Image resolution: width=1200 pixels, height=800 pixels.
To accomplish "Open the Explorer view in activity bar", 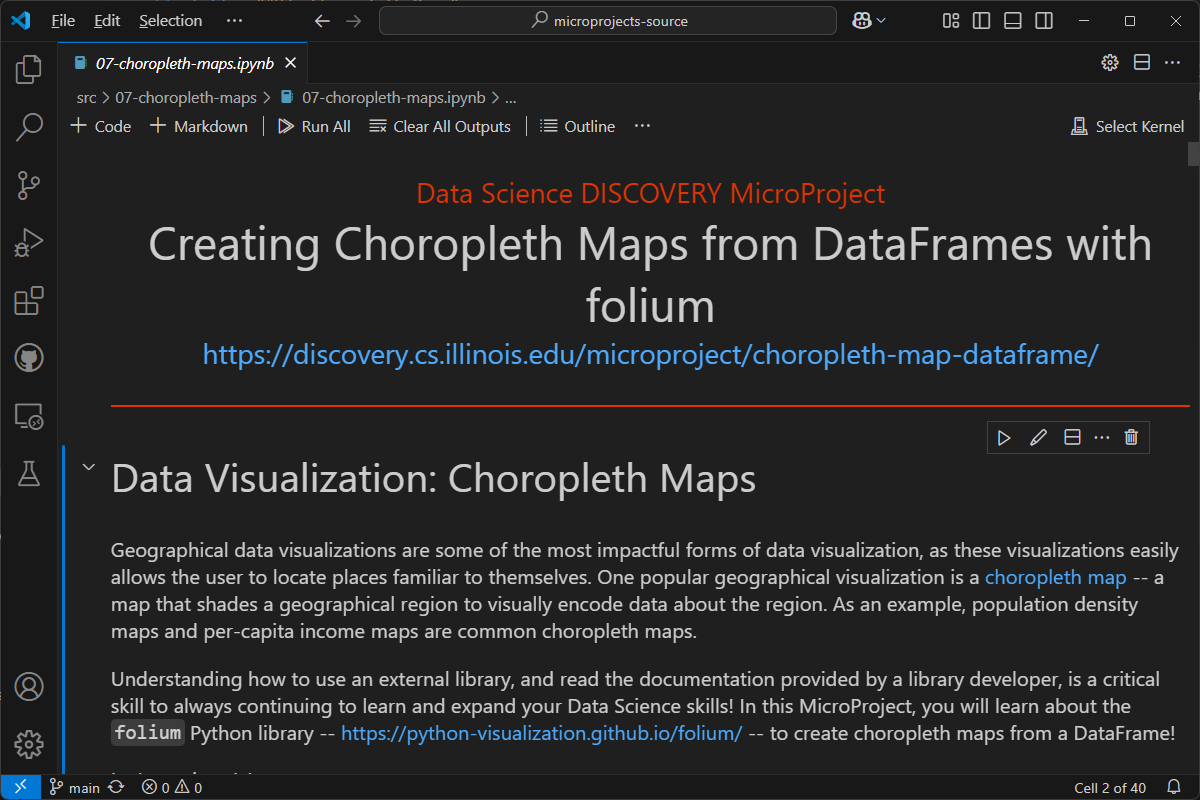I will tap(29, 69).
